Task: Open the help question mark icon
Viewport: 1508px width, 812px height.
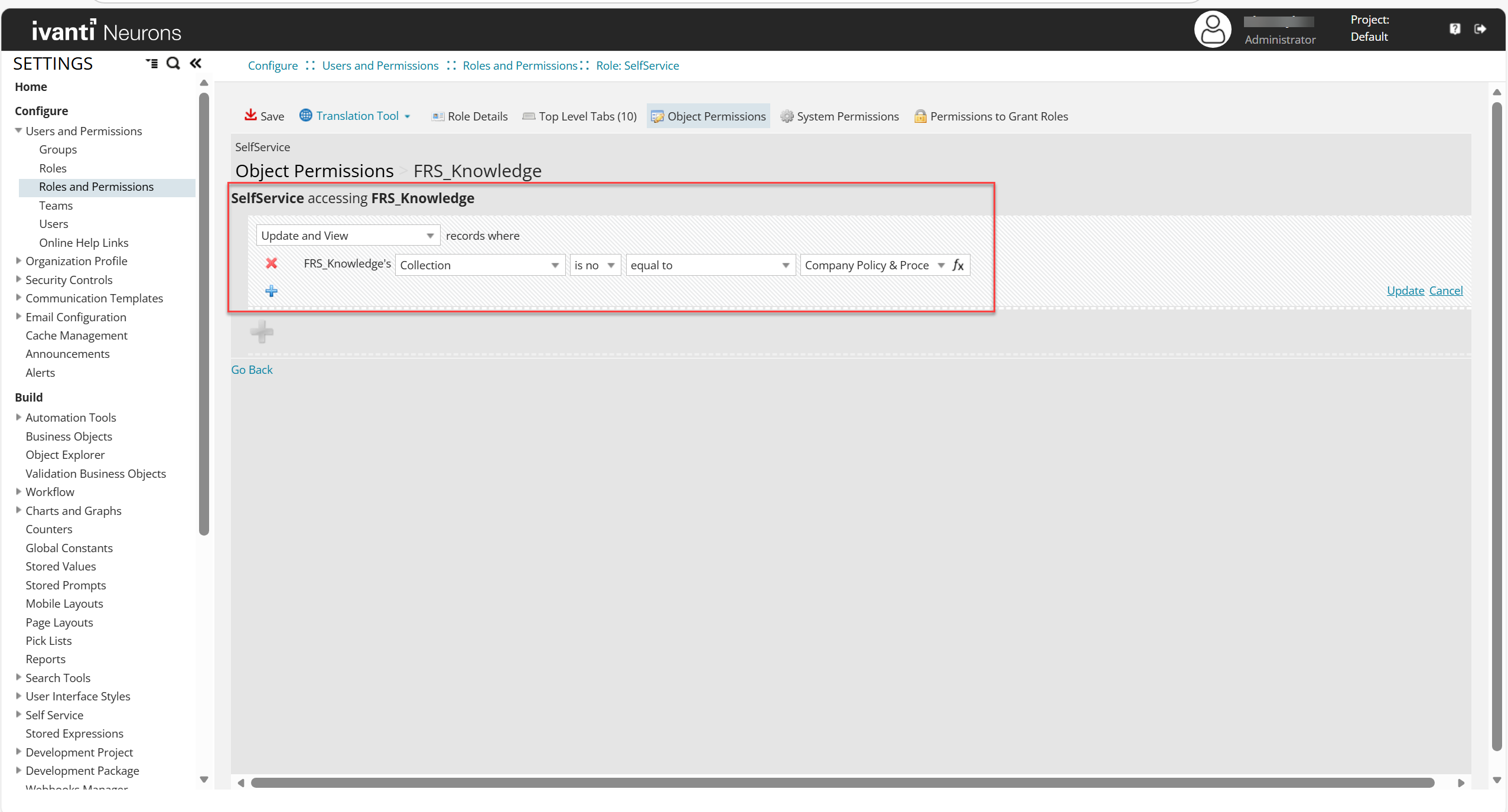Action: pos(1455,29)
